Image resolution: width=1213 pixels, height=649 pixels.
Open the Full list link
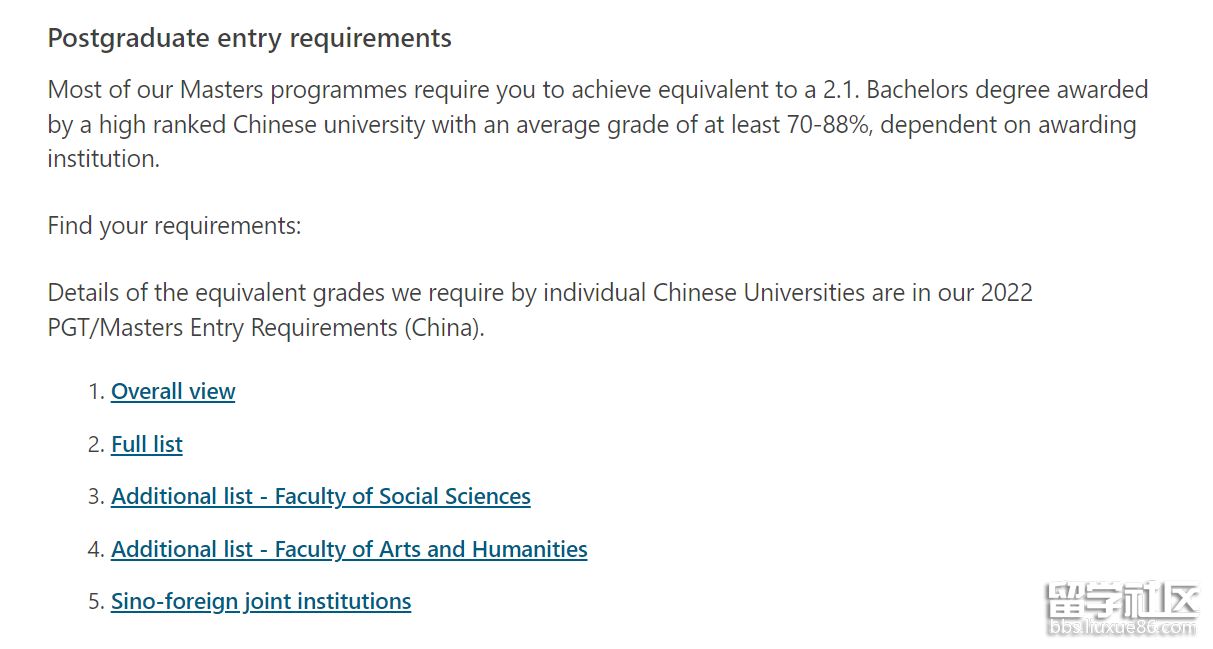(x=147, y=444)
